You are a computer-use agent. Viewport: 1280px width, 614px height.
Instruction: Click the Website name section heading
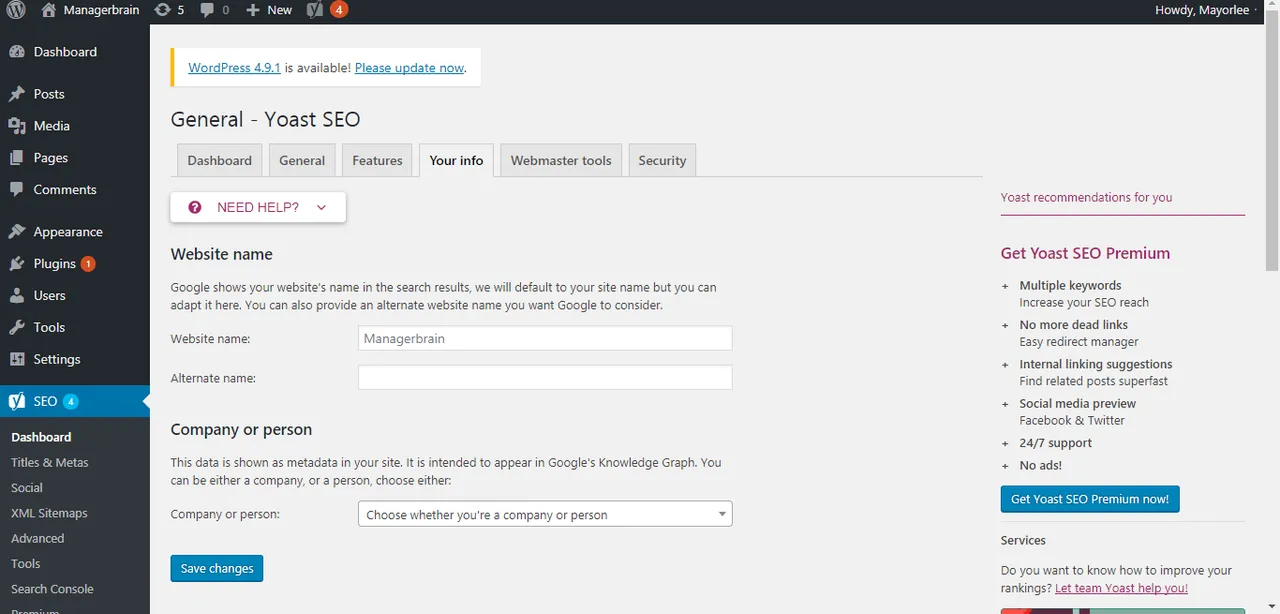(221, 254)
